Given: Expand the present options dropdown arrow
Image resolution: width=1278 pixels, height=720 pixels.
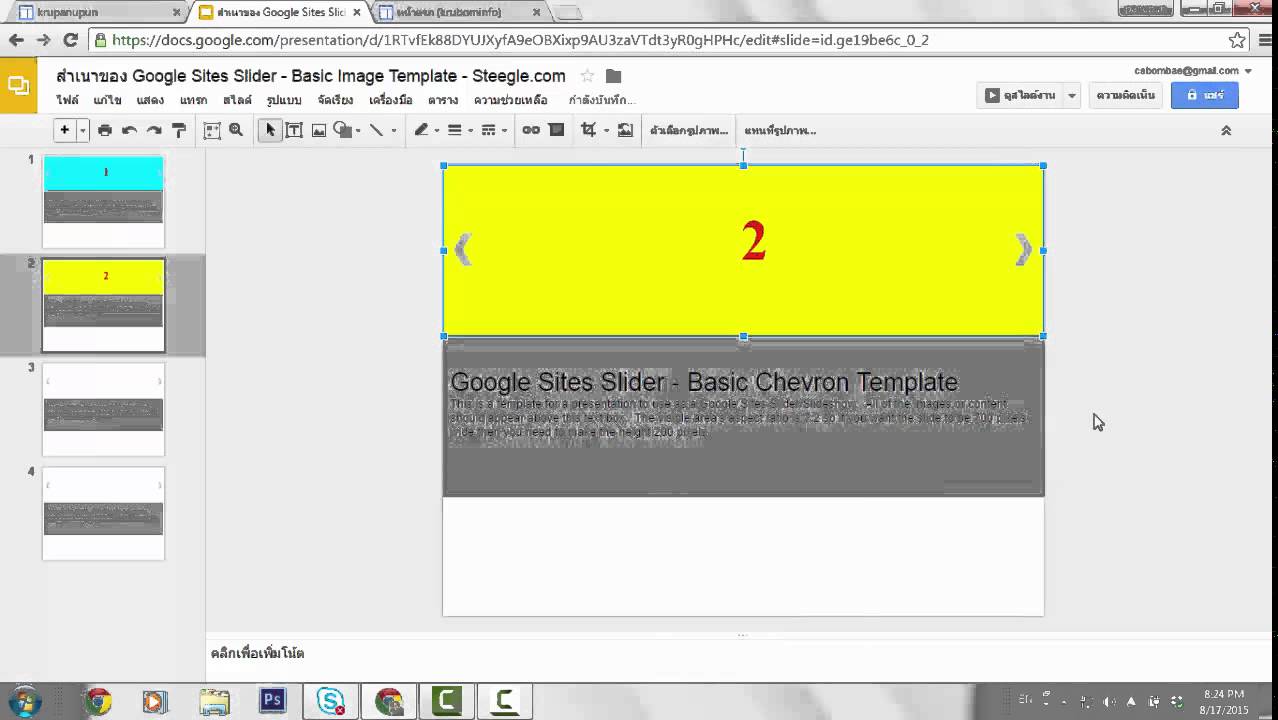Looking at the screenshot, I should (1072, 95).
